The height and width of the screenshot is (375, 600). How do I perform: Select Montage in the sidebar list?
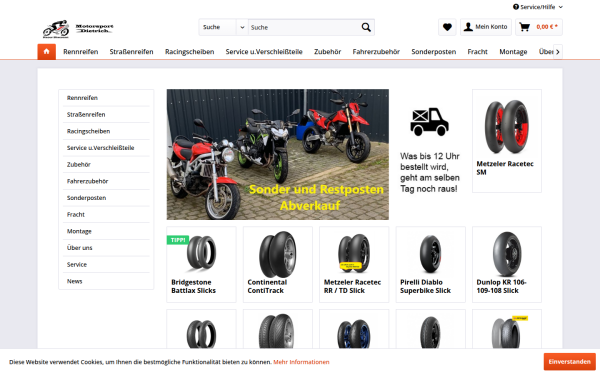pyautogui.click(x=106, y=231)
